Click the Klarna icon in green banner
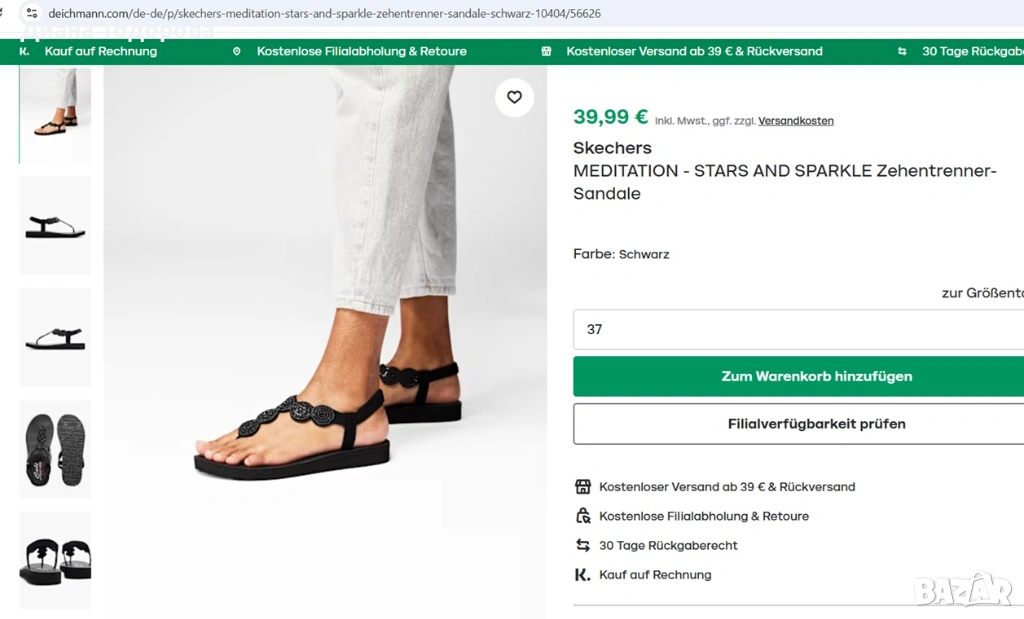 (24, 51)
